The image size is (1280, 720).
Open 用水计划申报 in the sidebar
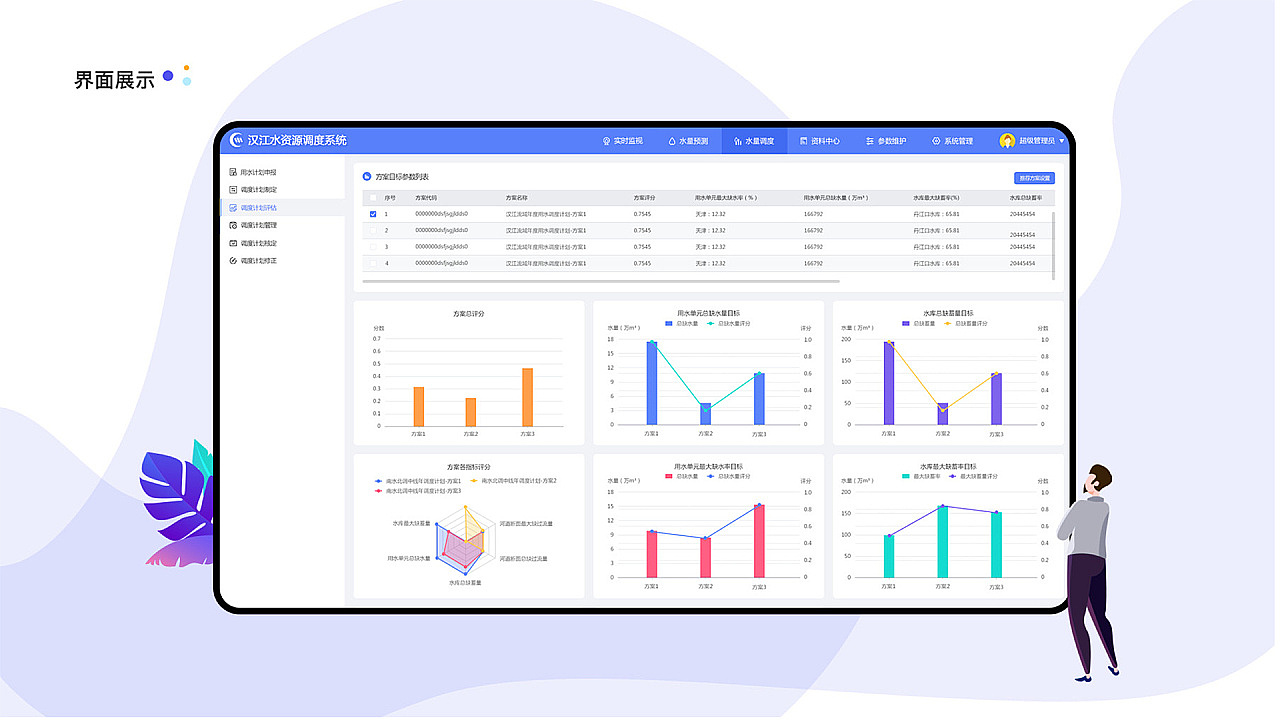click(x=253, y=172)
